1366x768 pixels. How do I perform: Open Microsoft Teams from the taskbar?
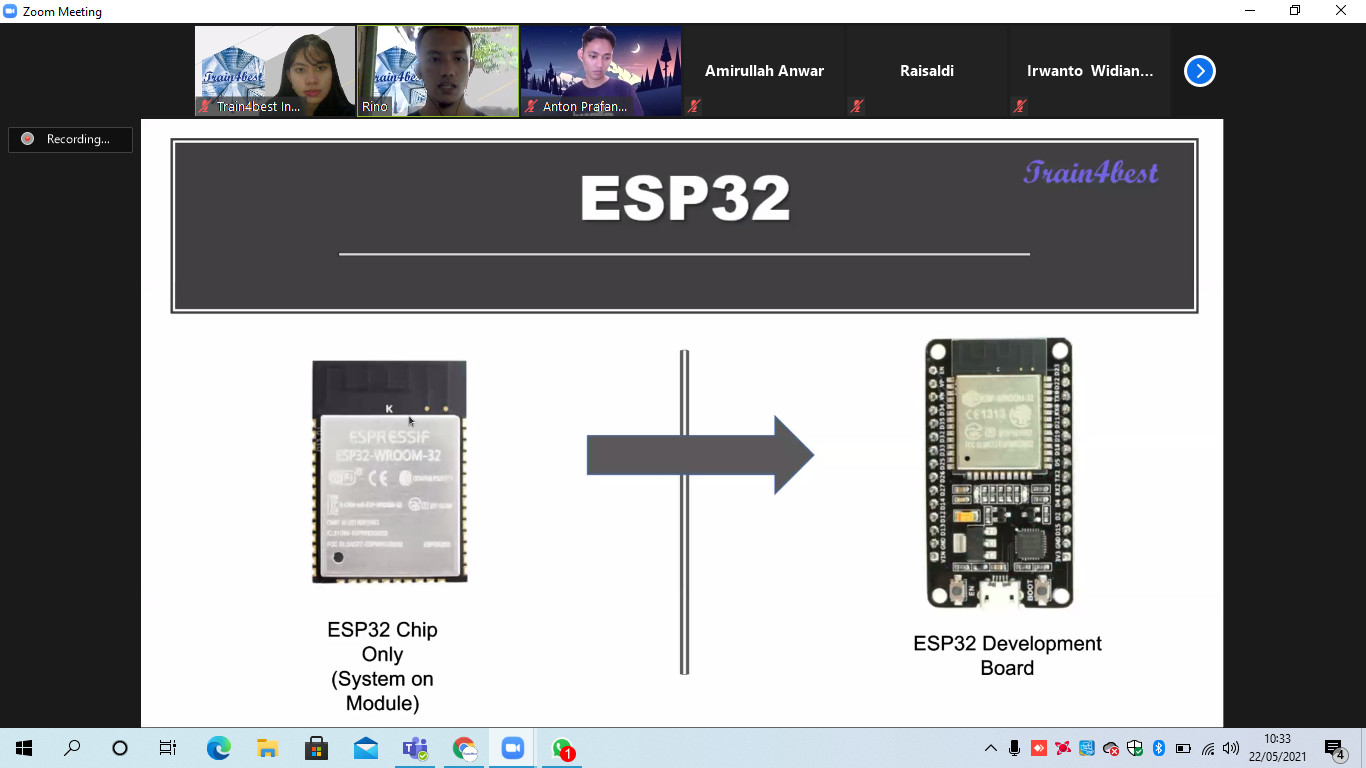[415, 748]
